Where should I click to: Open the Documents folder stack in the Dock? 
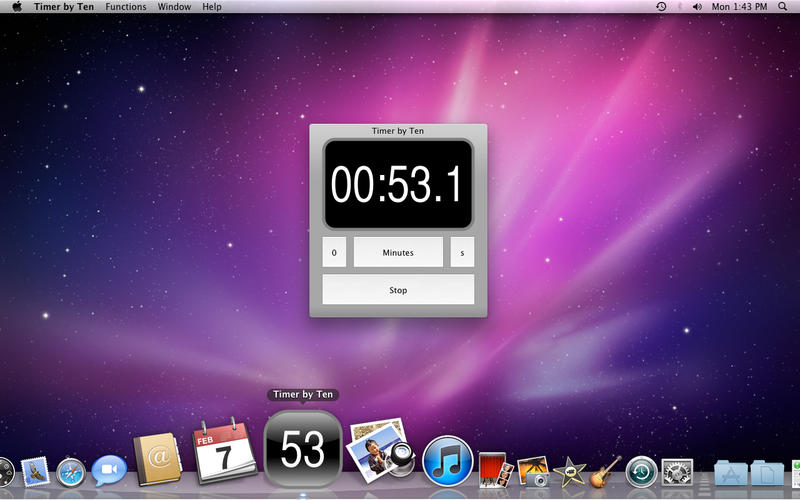(x=767, y=472)
